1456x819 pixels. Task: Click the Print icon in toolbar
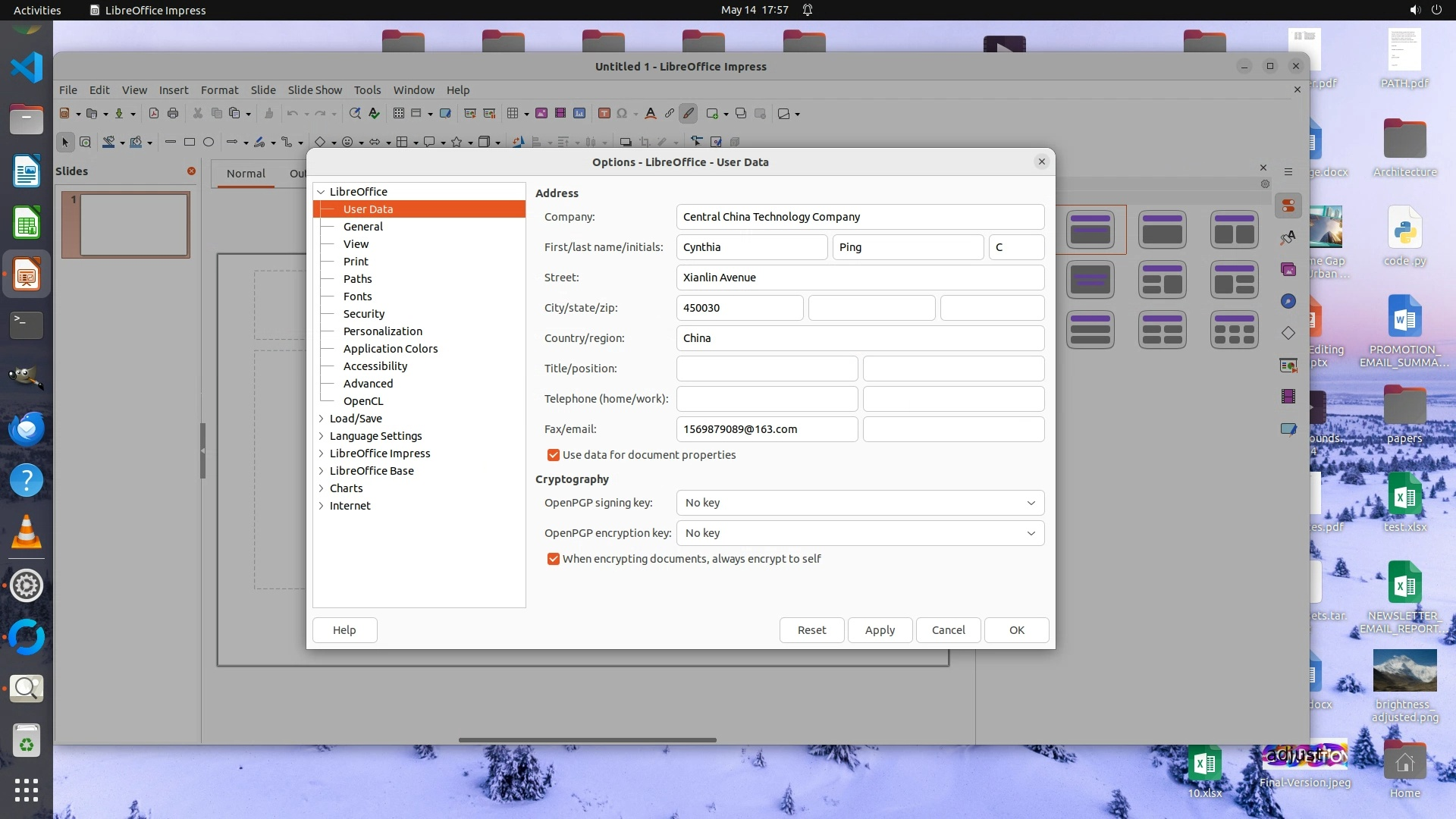tap(173, 114)
